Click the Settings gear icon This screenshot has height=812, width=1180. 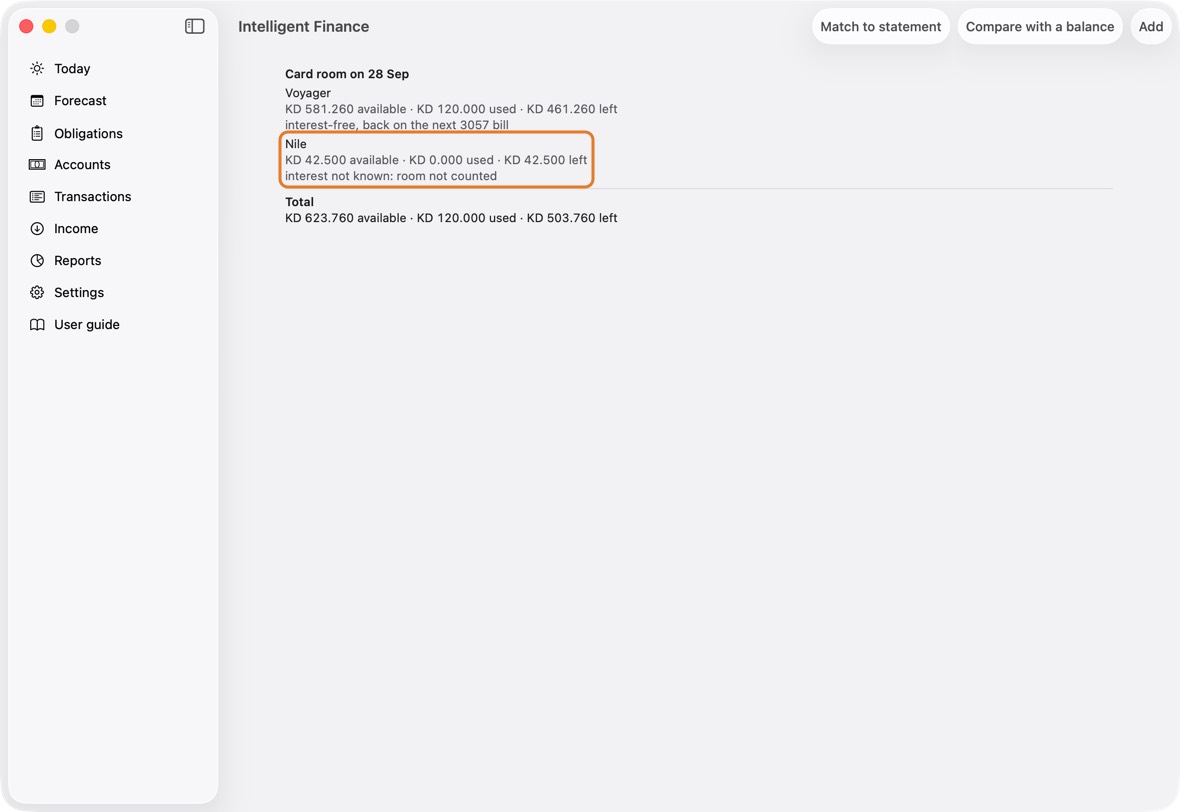click(x=37, y=293)
